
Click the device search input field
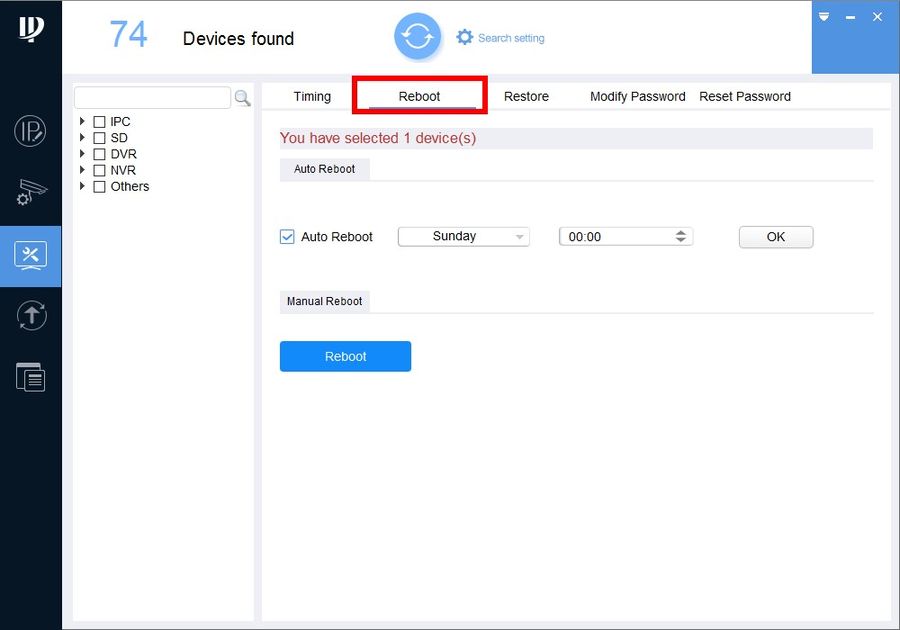point(153,98)
